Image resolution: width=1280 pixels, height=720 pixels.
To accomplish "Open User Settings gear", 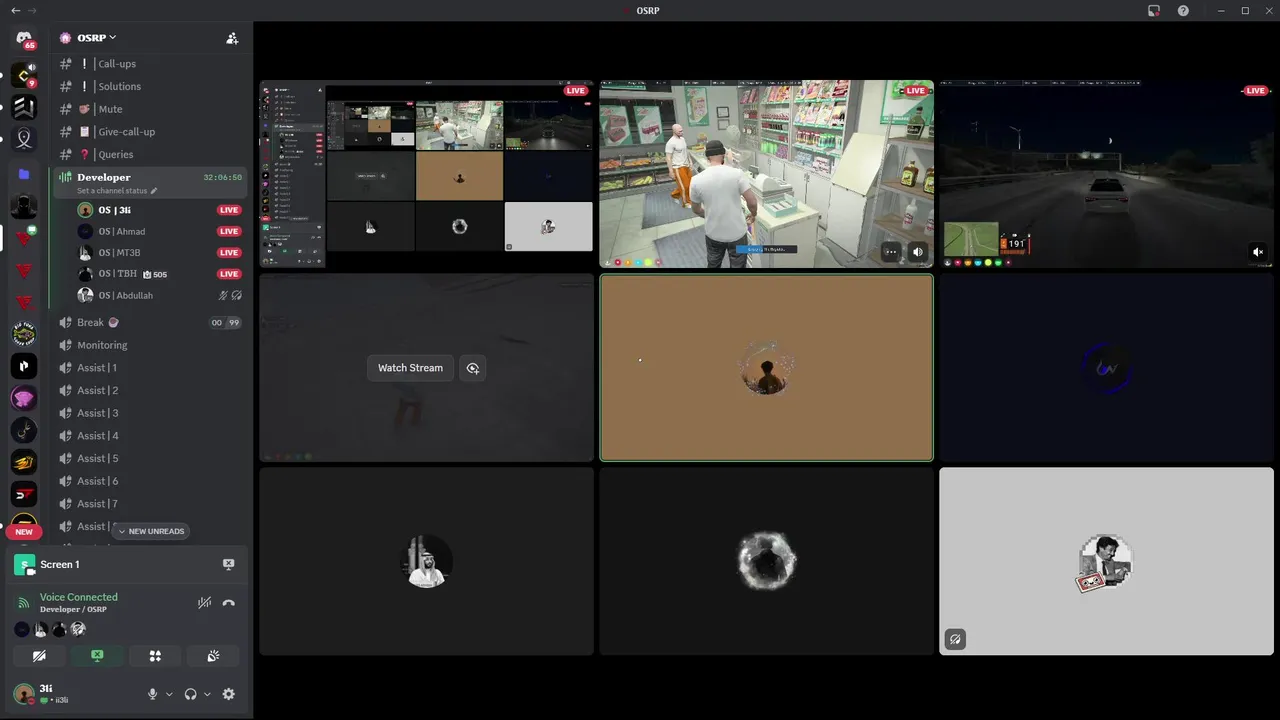I will [x=228, y=694].
